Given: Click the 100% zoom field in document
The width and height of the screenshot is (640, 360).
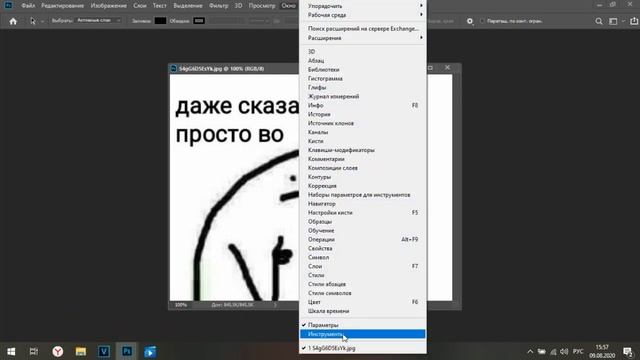Looking at the screenshot, I should coord(181,305).
